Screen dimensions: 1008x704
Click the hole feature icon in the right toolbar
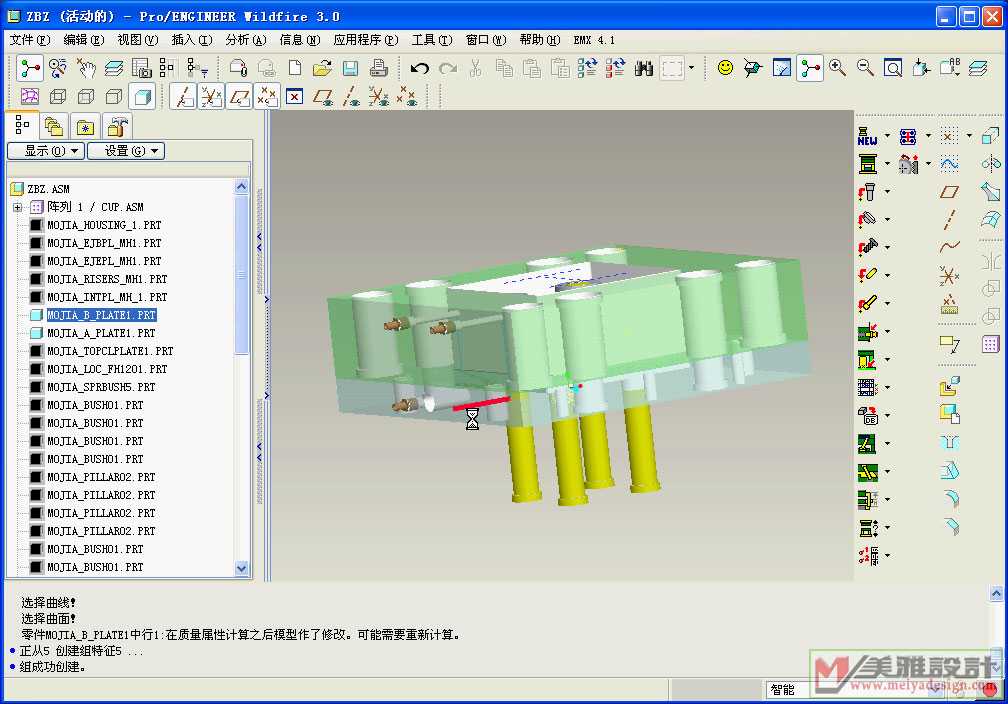949,443
